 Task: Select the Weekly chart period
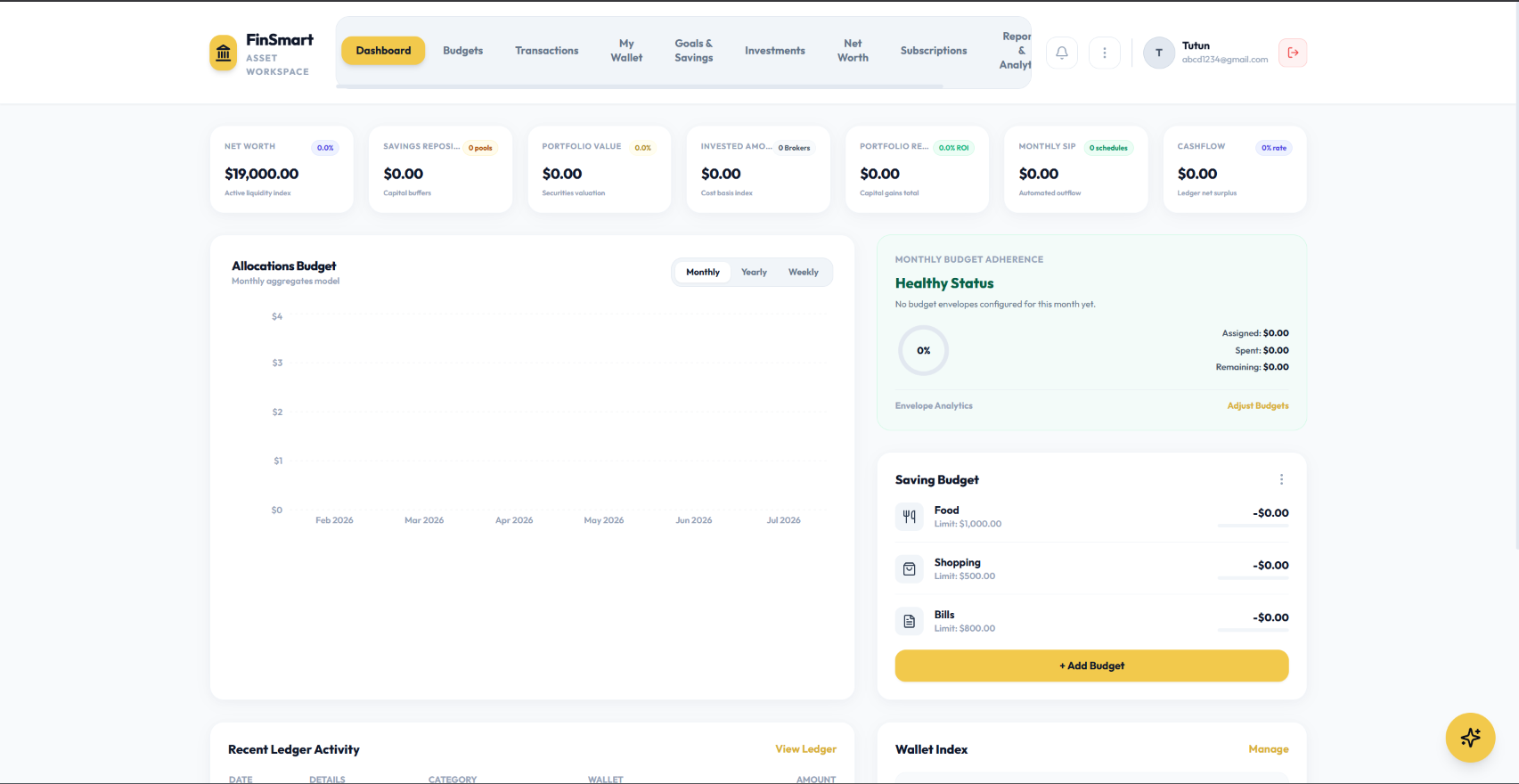804,273
